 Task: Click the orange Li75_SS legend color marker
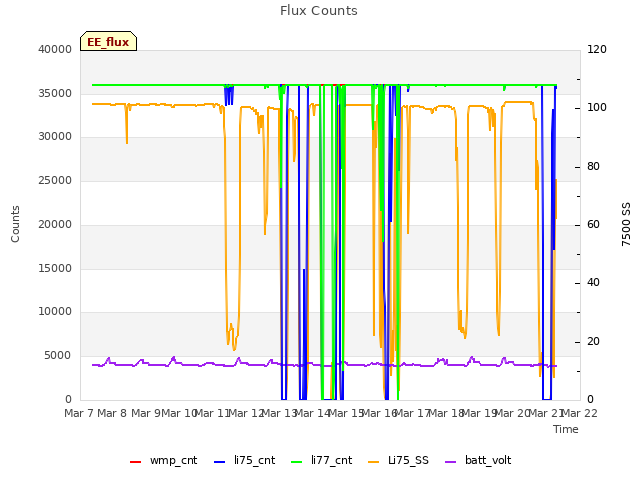[374, 462]
